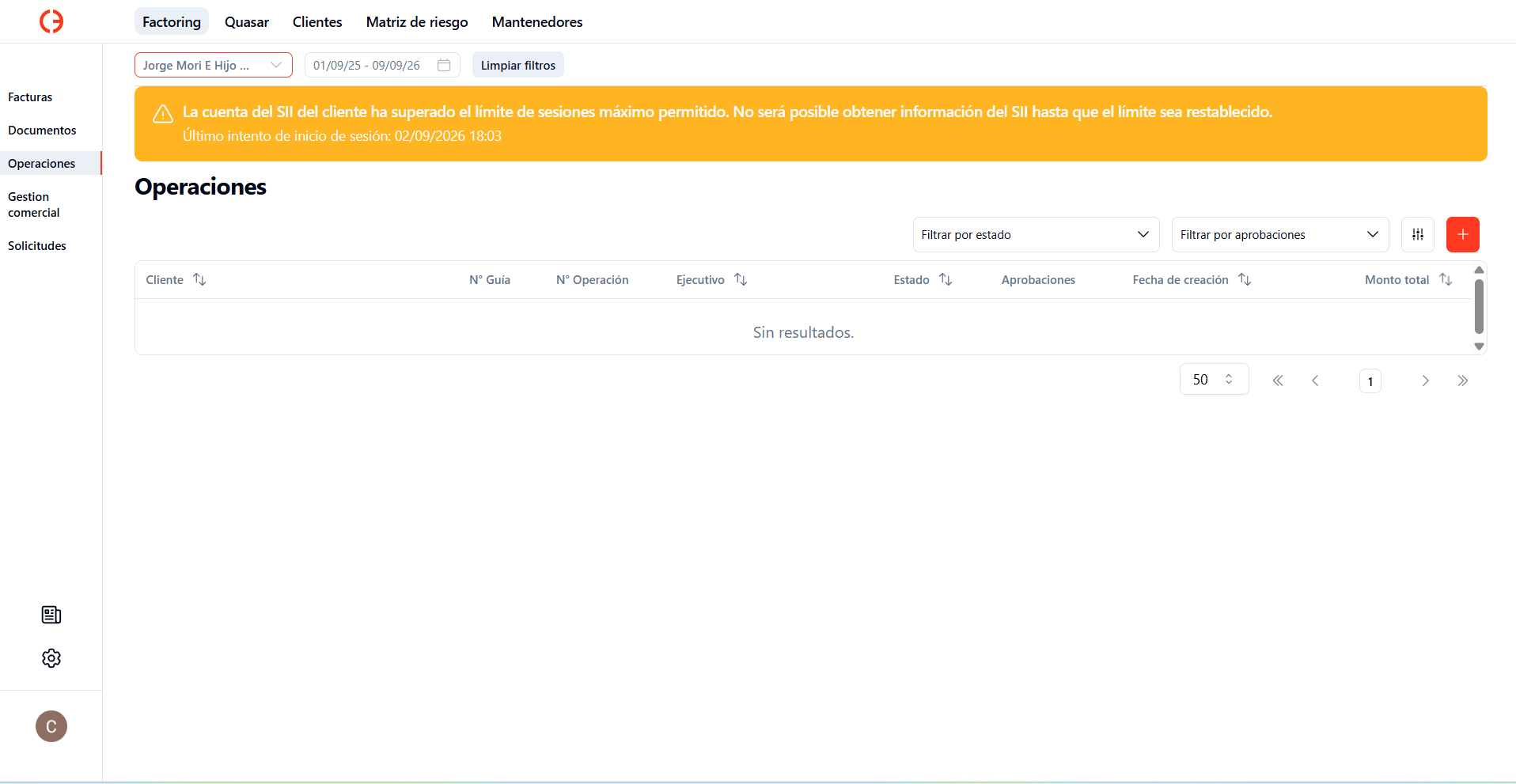Screen dimensions: 1516x784
Task: Click the red app logo
Action: [51, 21]
